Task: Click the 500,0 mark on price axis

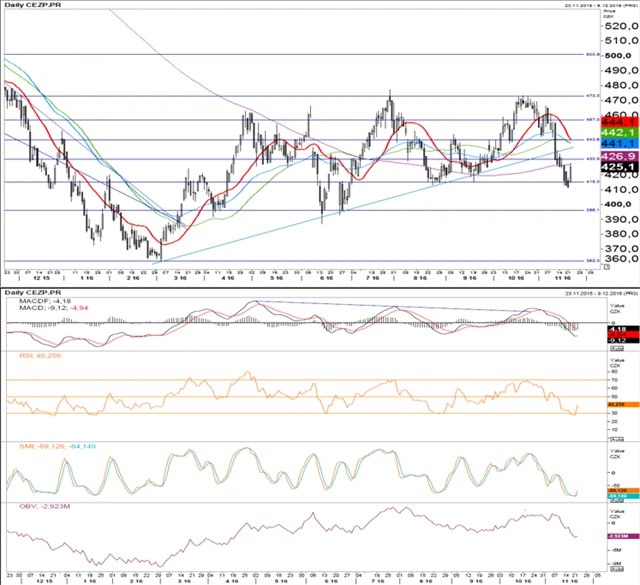Action: pyautogui.click(x=615, y=56)
